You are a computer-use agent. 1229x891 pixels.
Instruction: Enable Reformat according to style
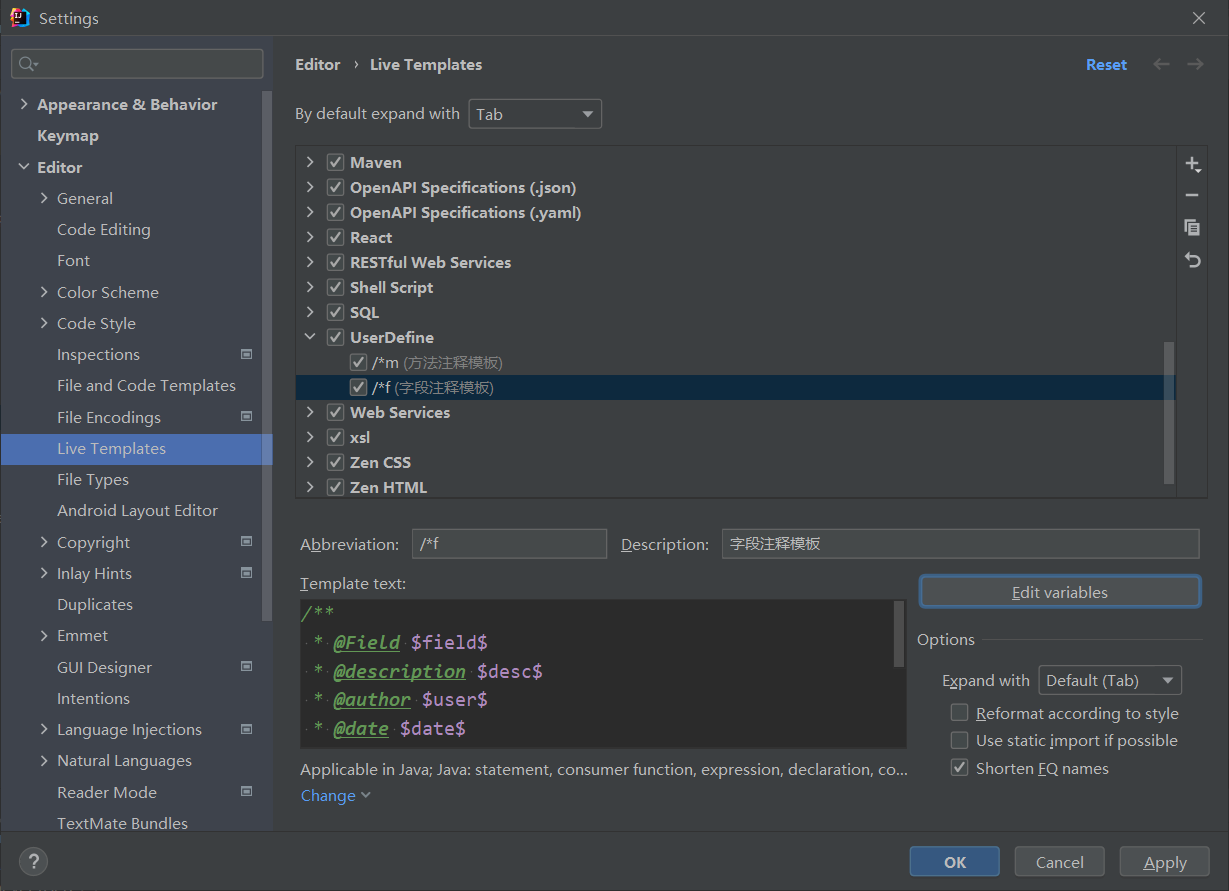(959, 713)
